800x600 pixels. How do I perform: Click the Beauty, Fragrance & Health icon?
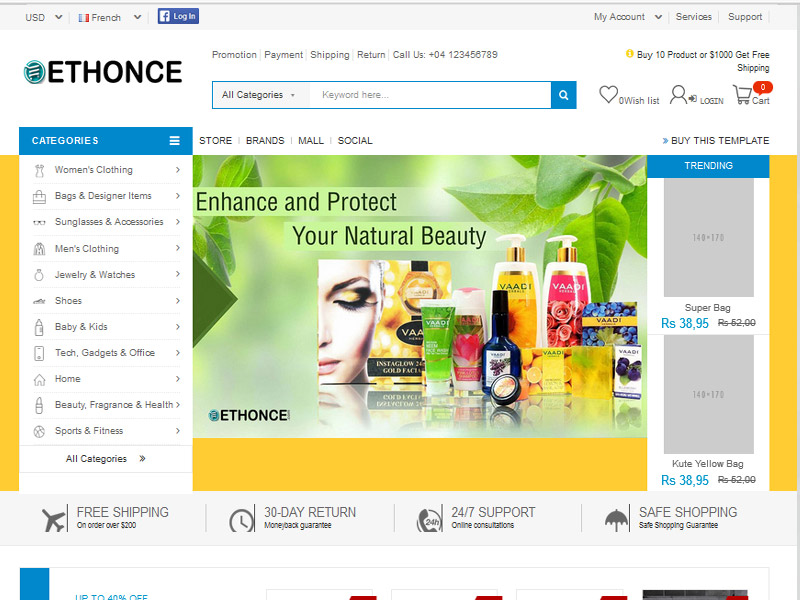[39, 405]
